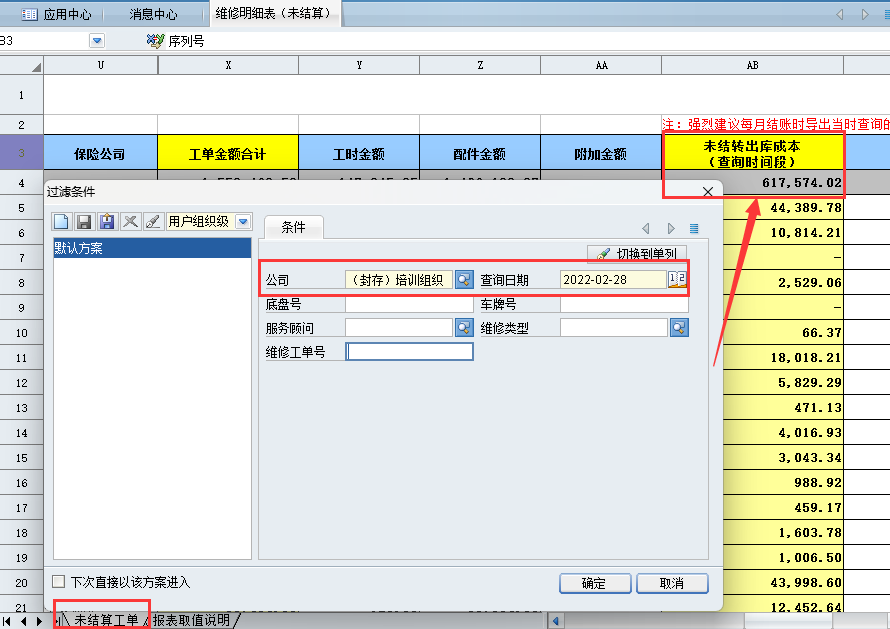The width and height of the screenshot is (890, 629).
Task: Click into the 维修工单号 input field
Action: pos(409,352)
